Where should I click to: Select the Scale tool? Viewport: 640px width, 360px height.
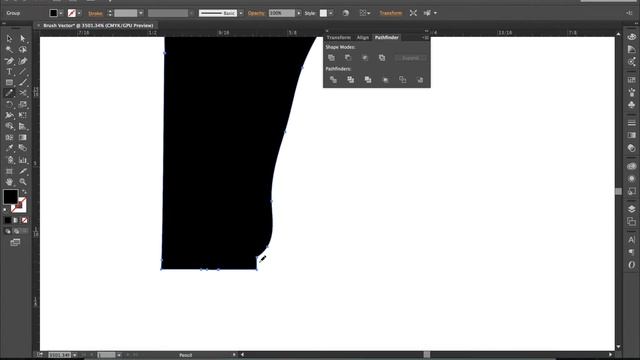coord(22,104)
